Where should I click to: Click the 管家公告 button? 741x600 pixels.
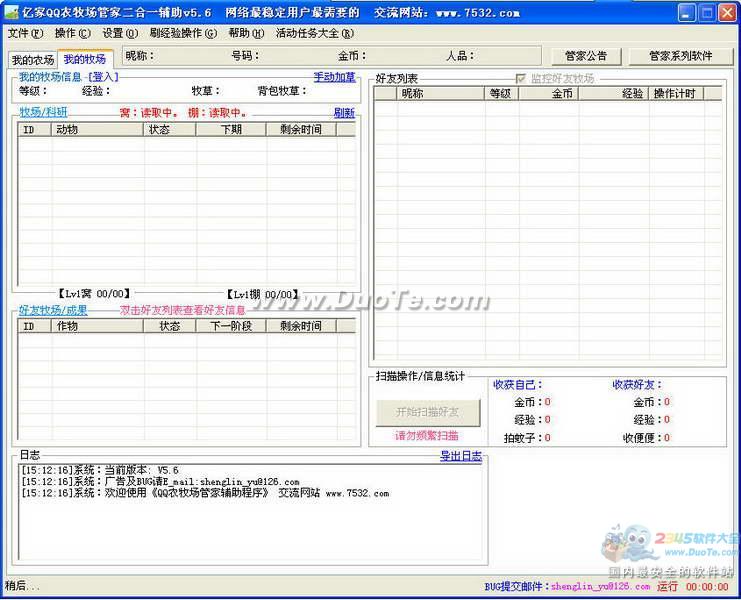pos(586,56)
